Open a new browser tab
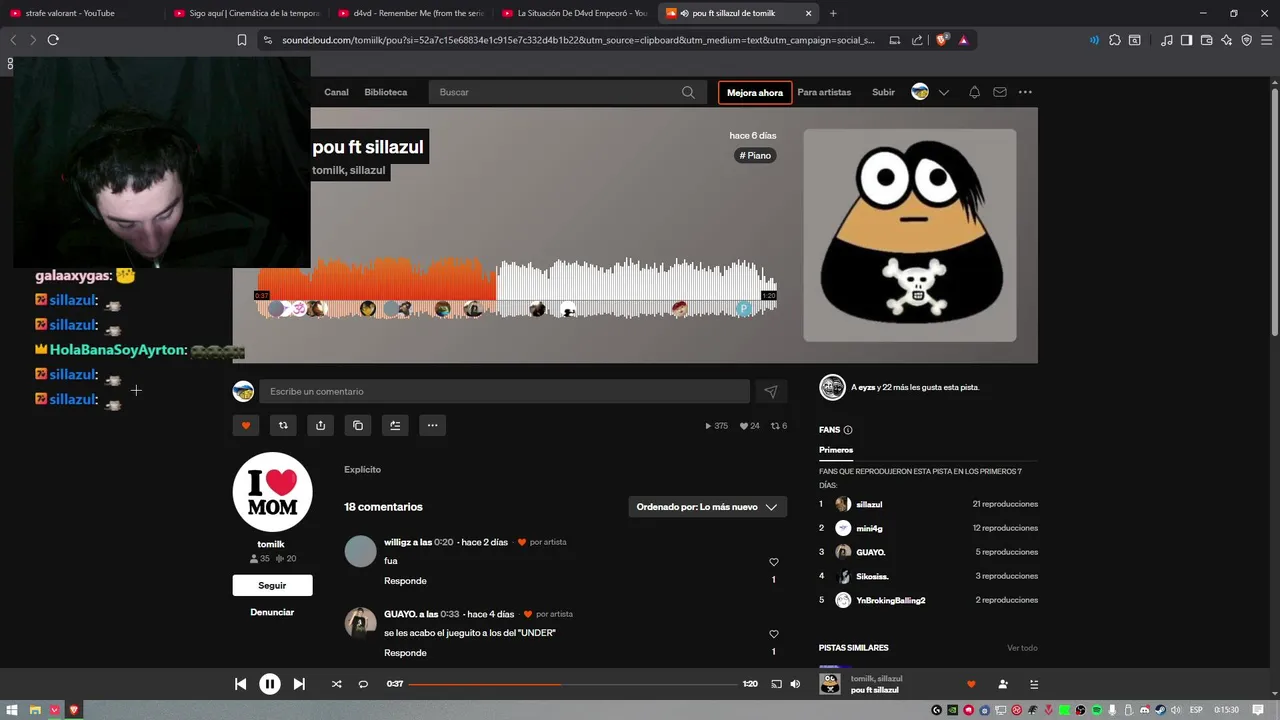This screenshot has height=720, width=1280. 833,13
